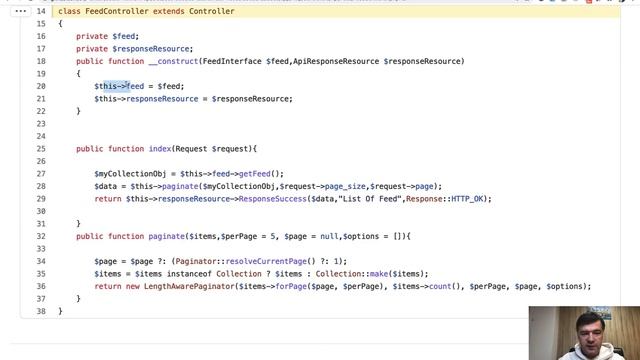This screenshot has width=640, height=360.
Task: Select line number 17
Action: coord(41,49)
